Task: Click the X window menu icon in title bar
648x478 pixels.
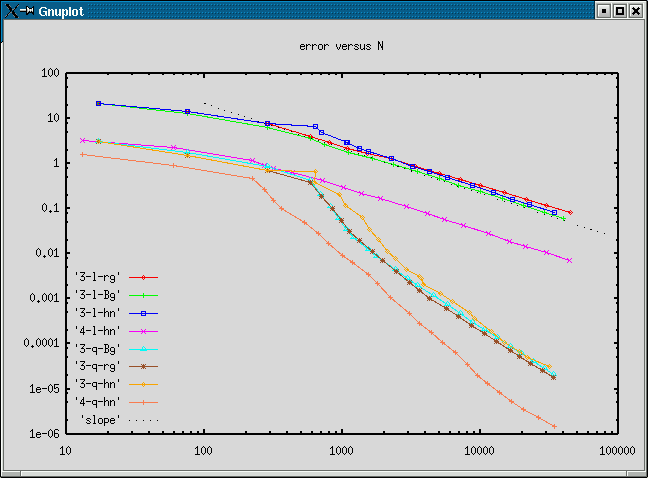Action: 12,10
